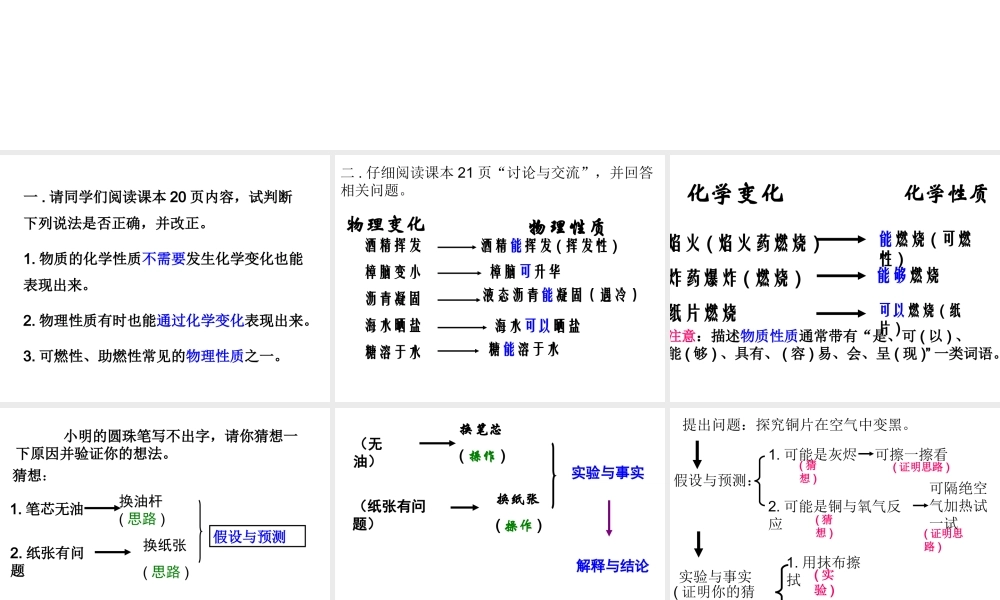
Task: Click the purple arrow below 实验与事实
Action: pos(609,518)
